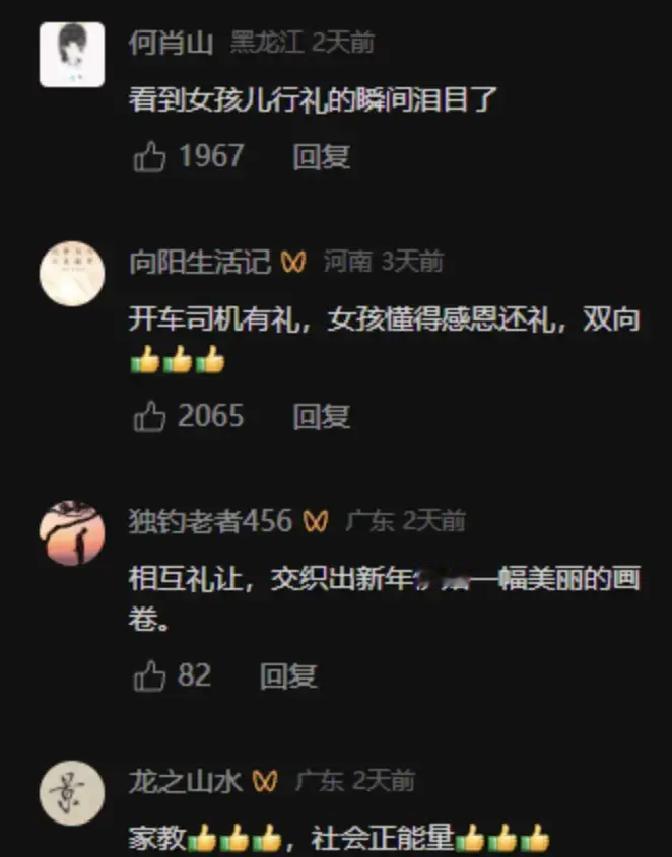Screen dimensions: 672x857
Task: Open 独钓老者456's sunset avatar
Action: coord(73,533)
